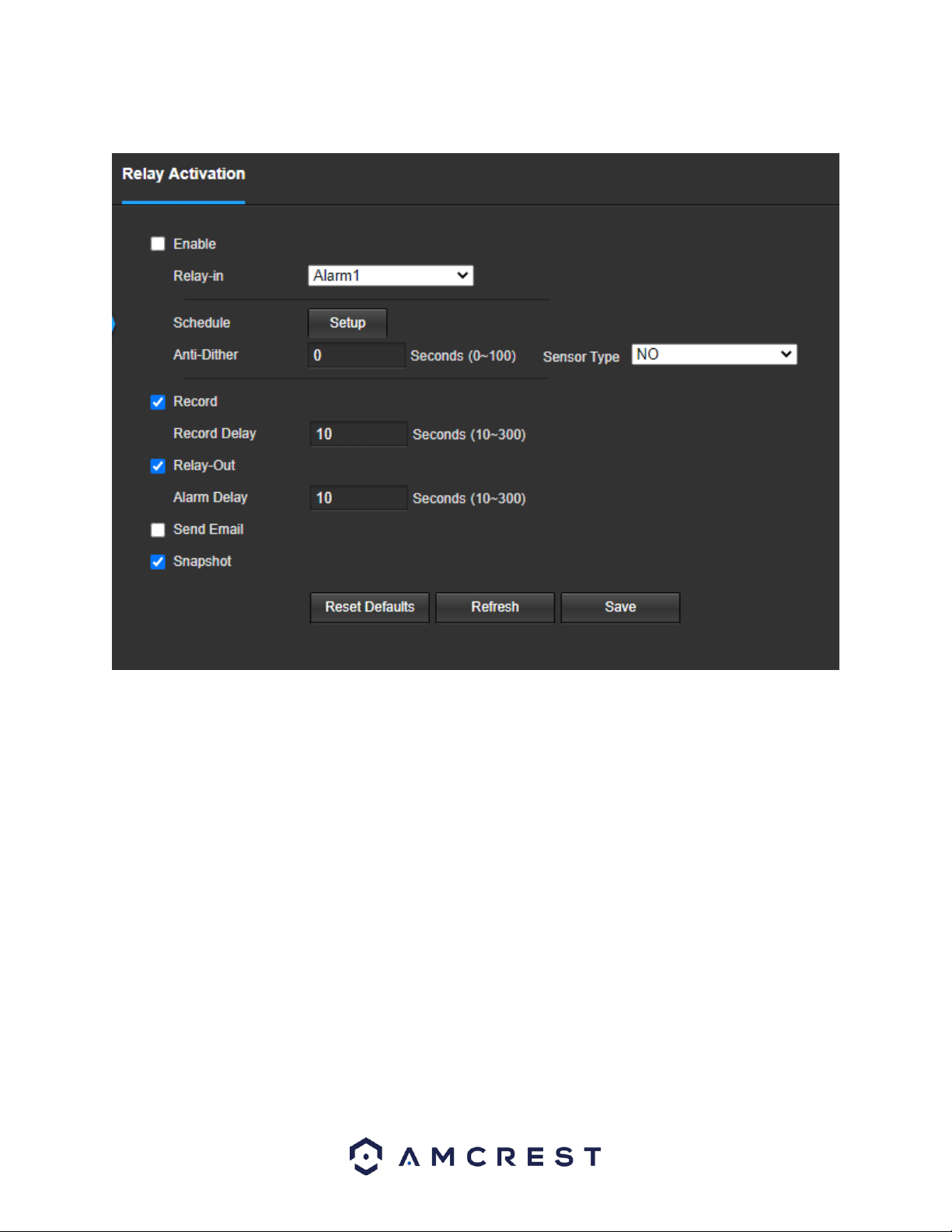This screenshot has width=952, height=1232.
Task: Expand the Sensor Type dropdown
Action: (x=714, y=354)
